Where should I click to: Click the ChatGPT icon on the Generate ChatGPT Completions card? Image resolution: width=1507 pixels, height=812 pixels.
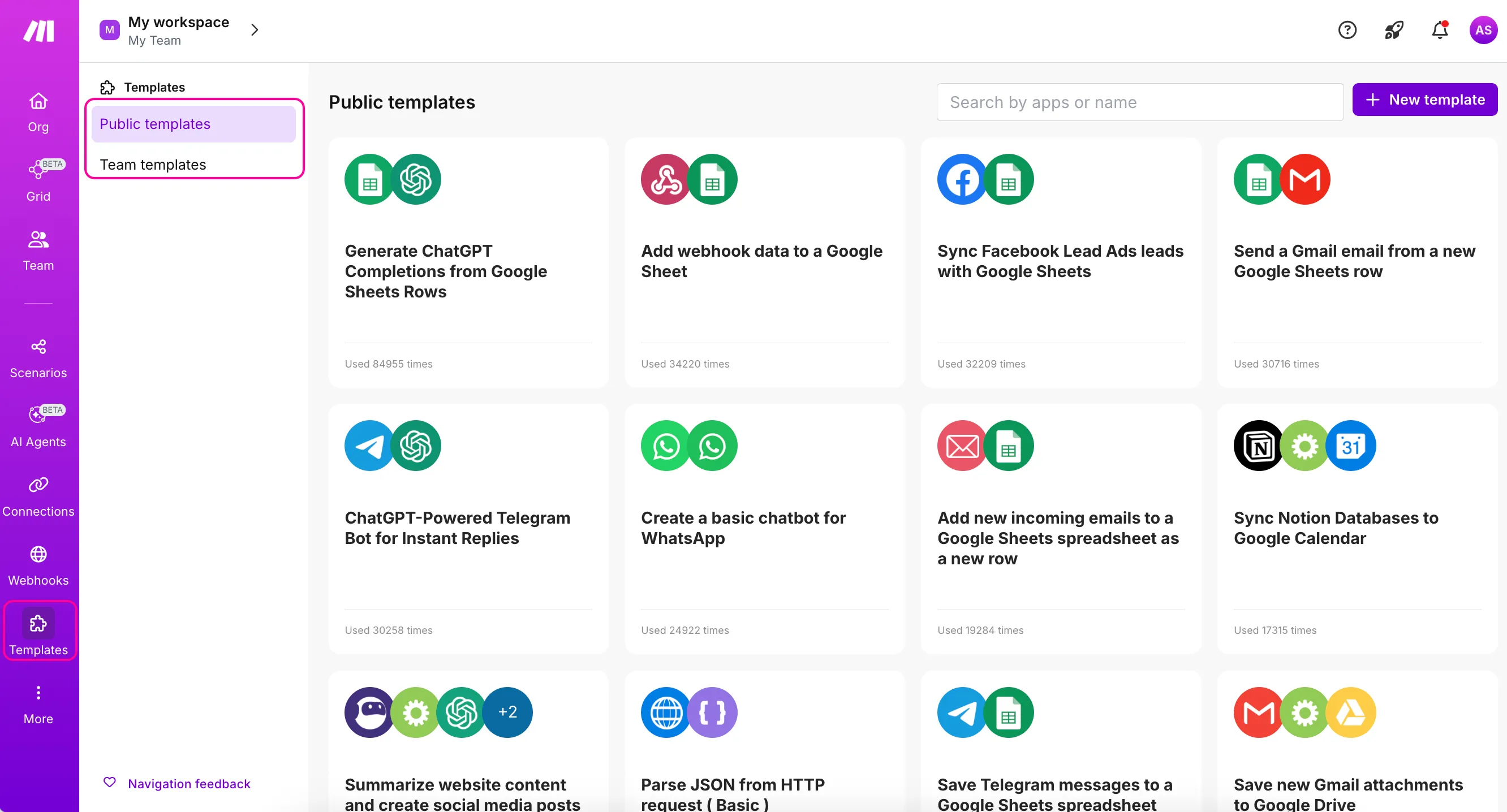pyautogui.click(x=416, y=179)
